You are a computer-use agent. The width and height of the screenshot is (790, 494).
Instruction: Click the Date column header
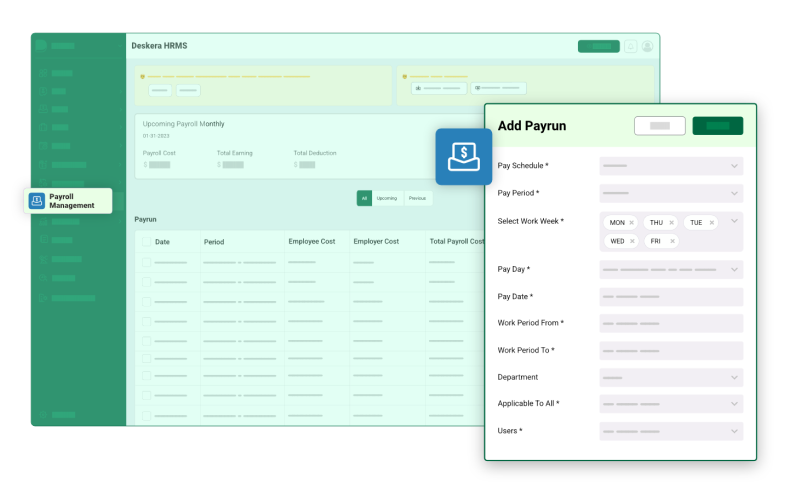coord(162,242)
